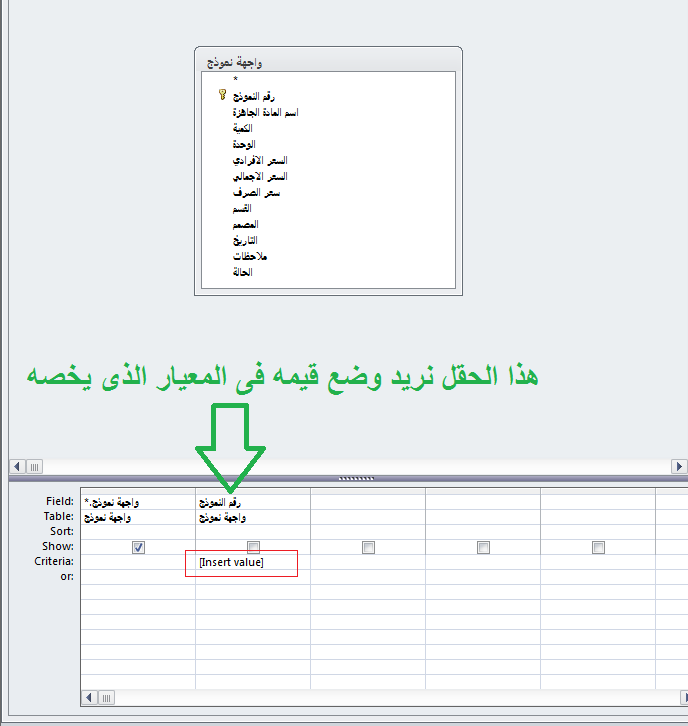This screenshot has width=688, height=726.
Task: Select the column selector above first grid column
Action: coord(138,491)
